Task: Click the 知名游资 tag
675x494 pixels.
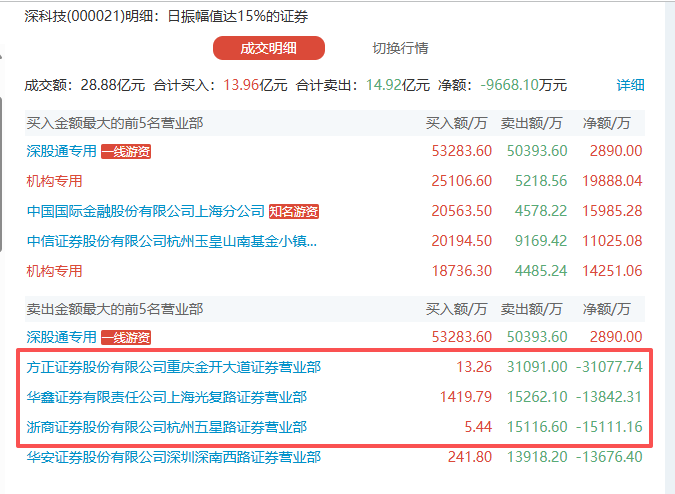Action: [294, 212]
